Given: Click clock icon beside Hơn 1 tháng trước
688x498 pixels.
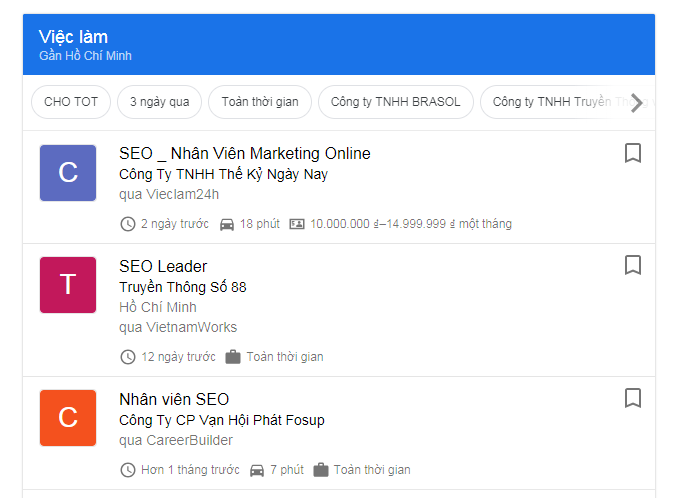Looking at the screenshot, I should [x=128, y=470].
